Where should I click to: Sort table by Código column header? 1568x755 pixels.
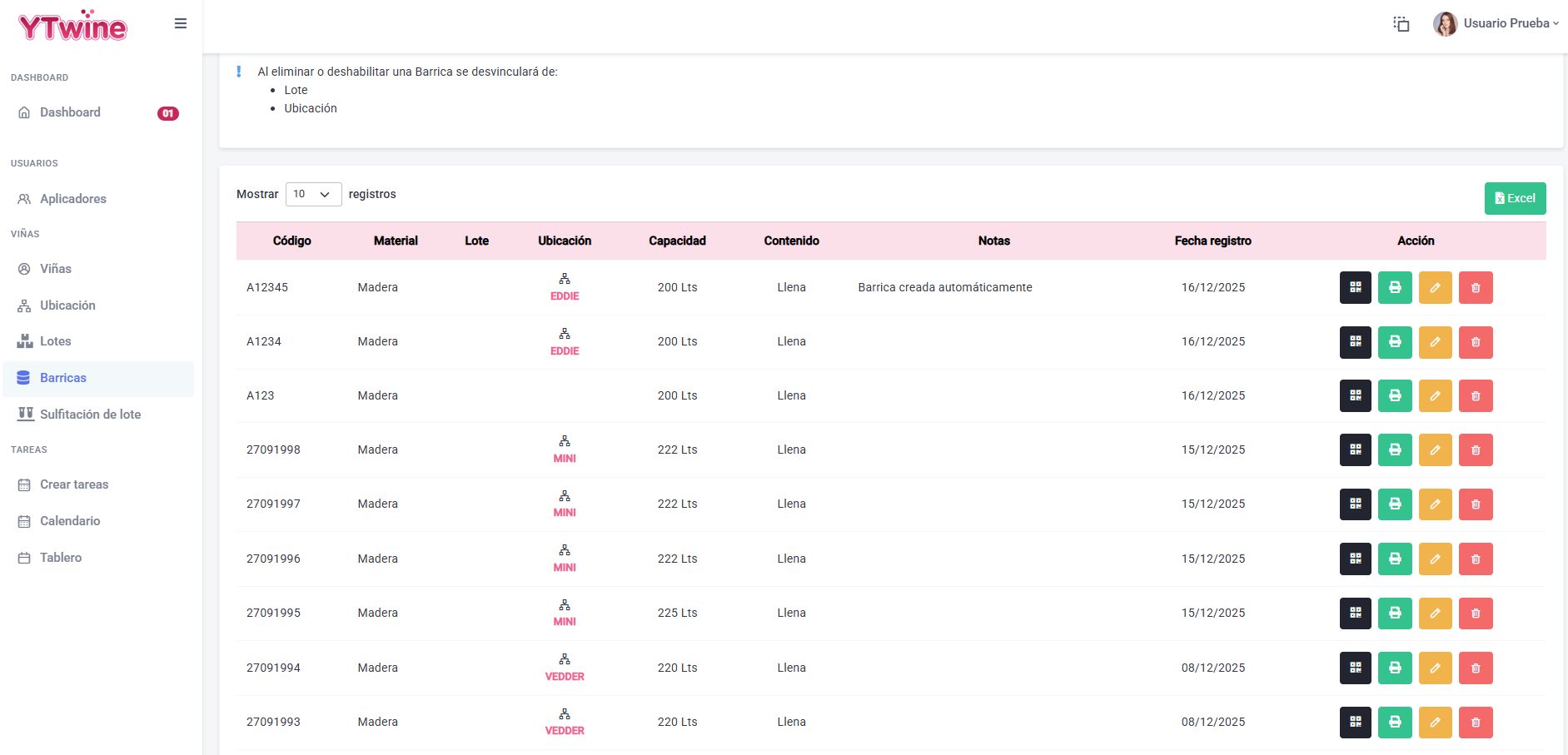[291, 241]
